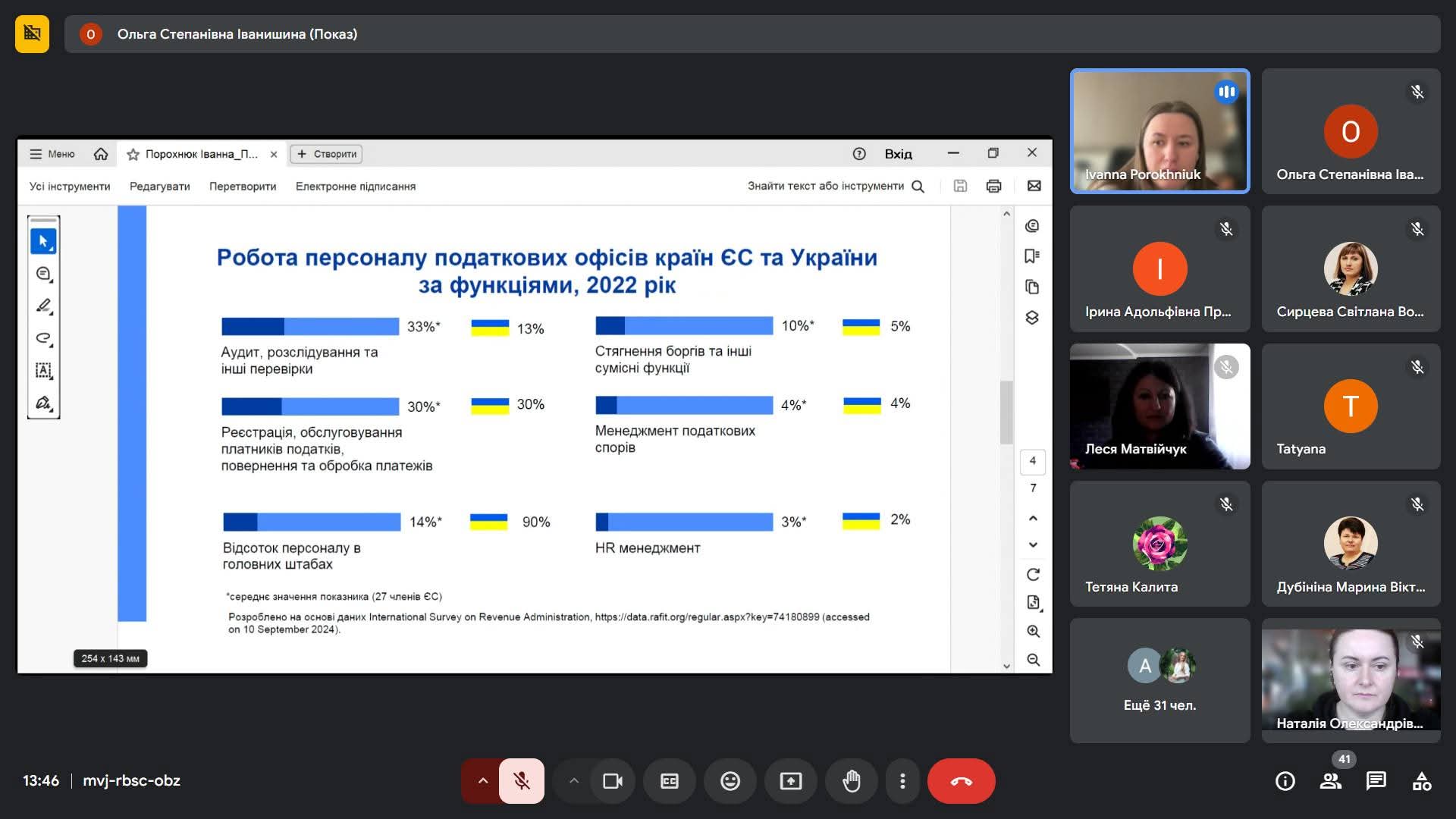This screenshot has height=819, width=1456.
Task: Unmute the microphone button
Action: pos(521,780)
